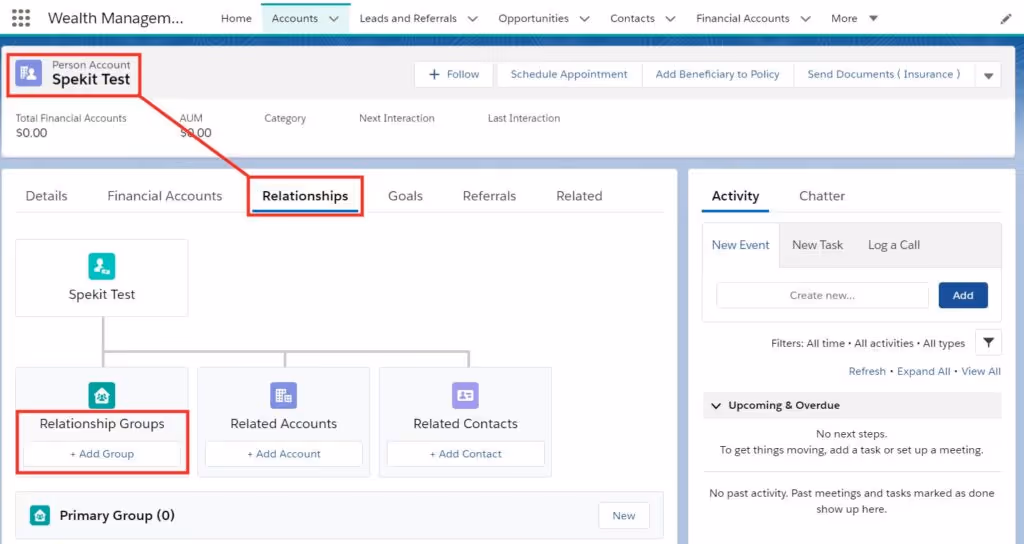This screenshot has height=544, width=1024.
Task: Click + Add Group button
Action: click(102, 454)
